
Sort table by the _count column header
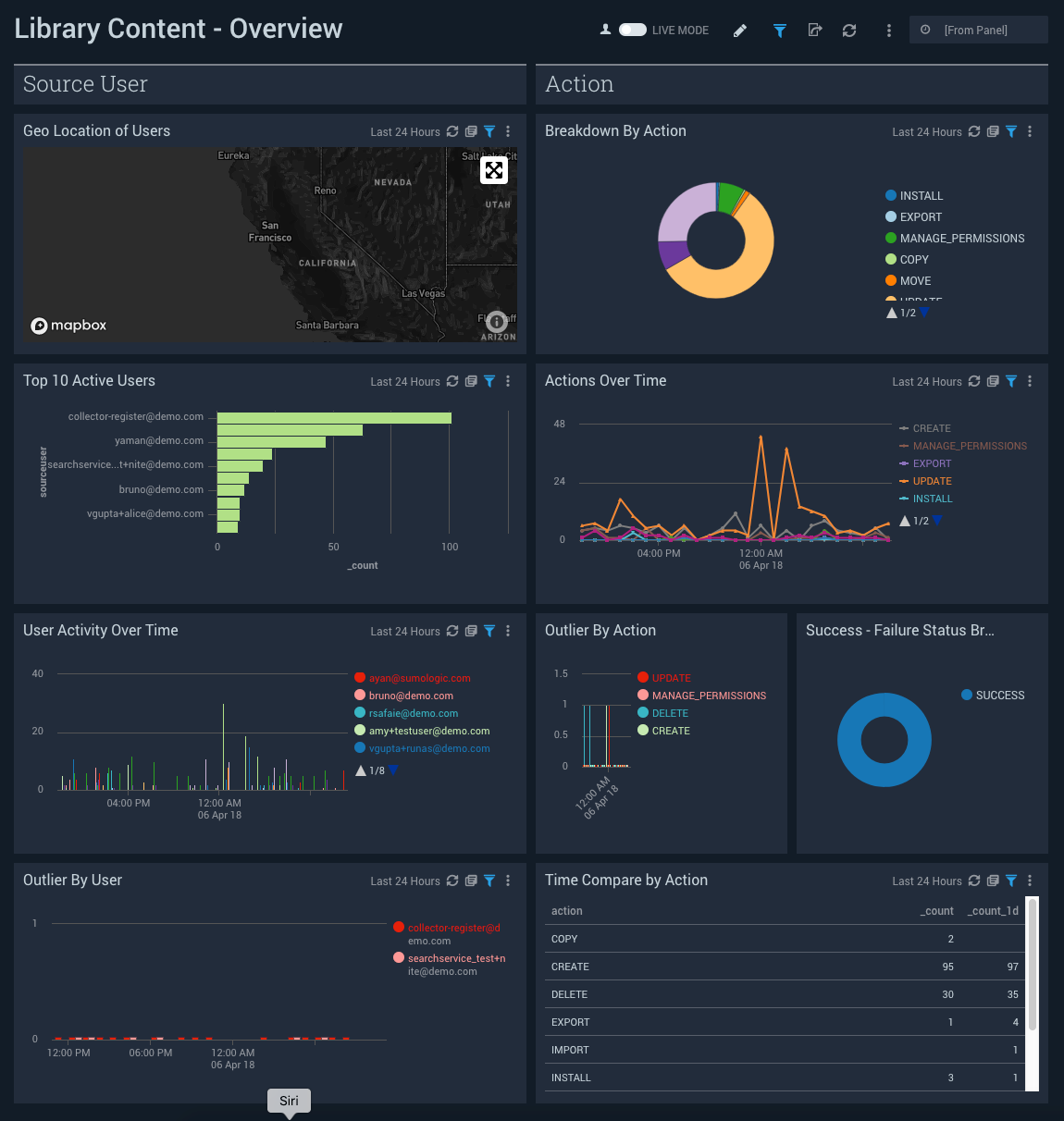point(937,911)
